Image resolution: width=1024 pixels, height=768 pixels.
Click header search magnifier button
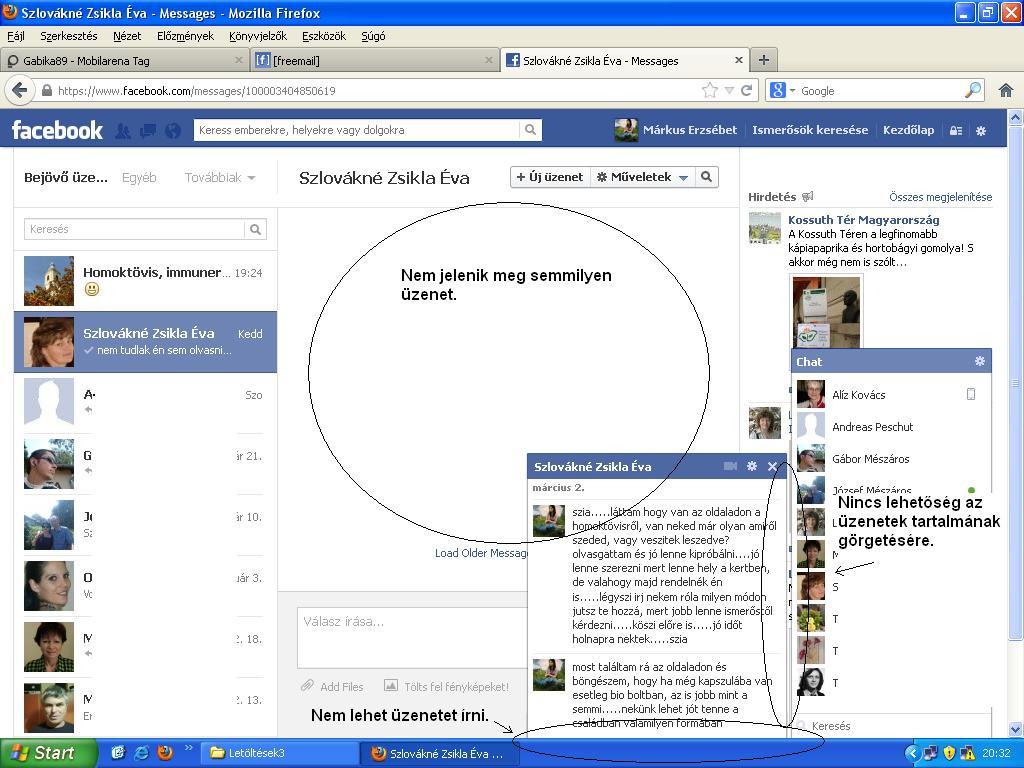click(530, 130)
